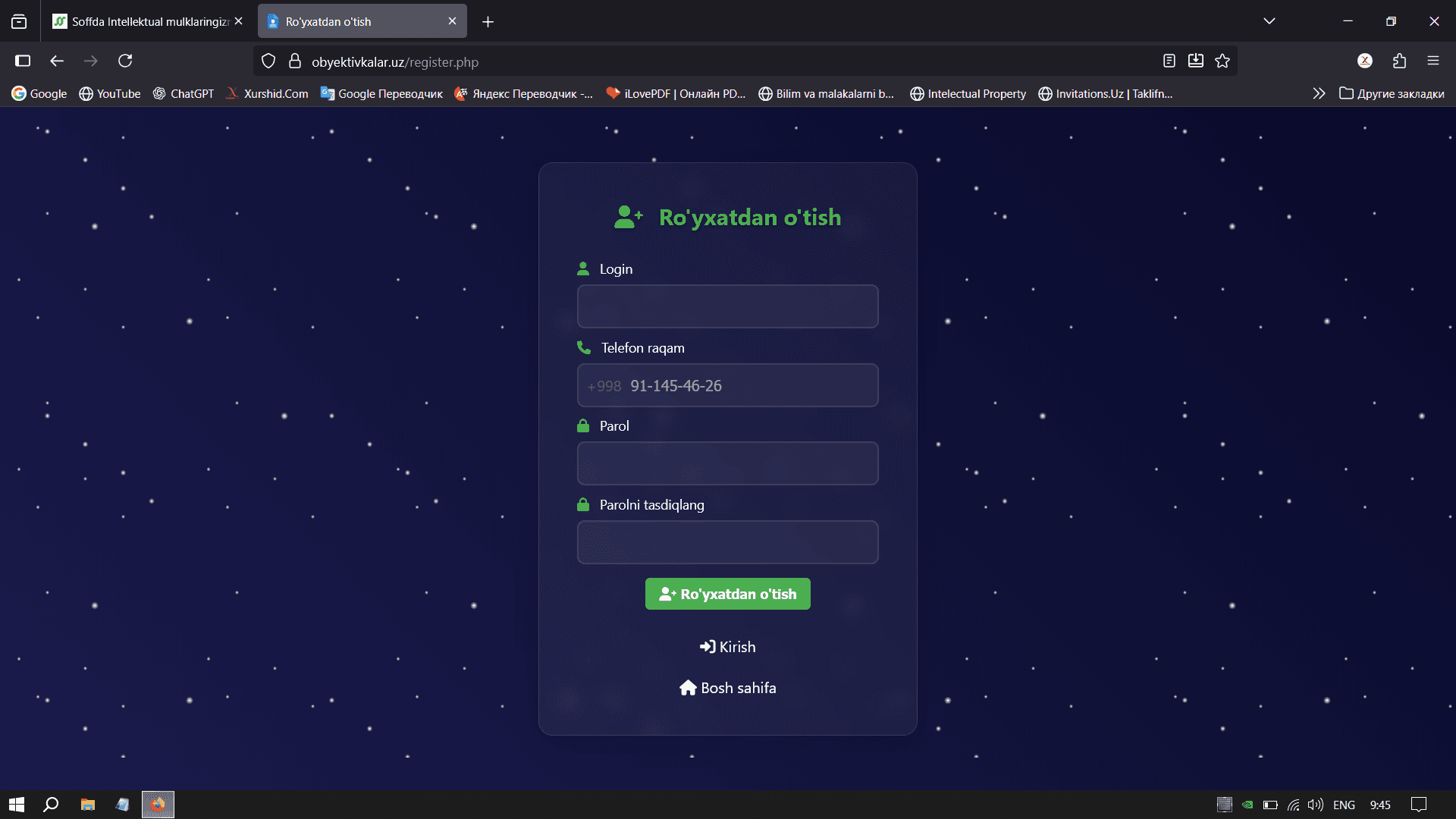Click the reload page icon
The width and height of the screenshot is (1456, 819).
click(x=125, y=61)
